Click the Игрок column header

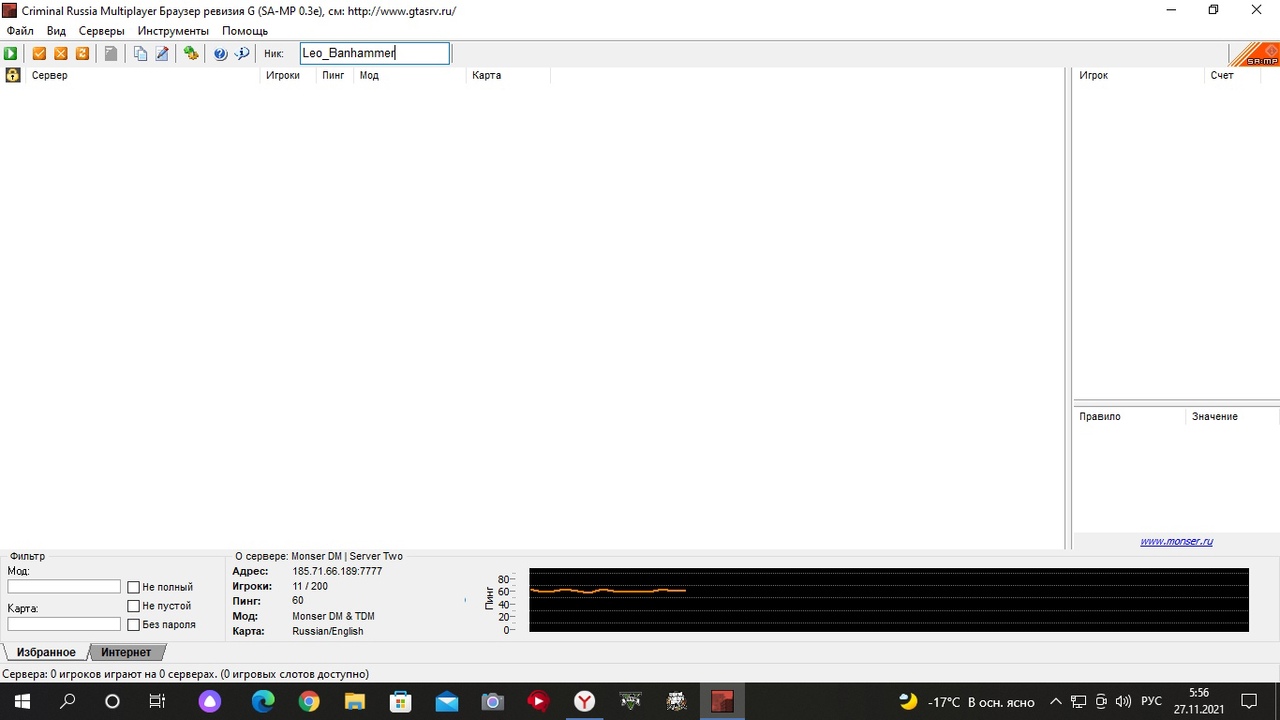tap(1139, 75)
